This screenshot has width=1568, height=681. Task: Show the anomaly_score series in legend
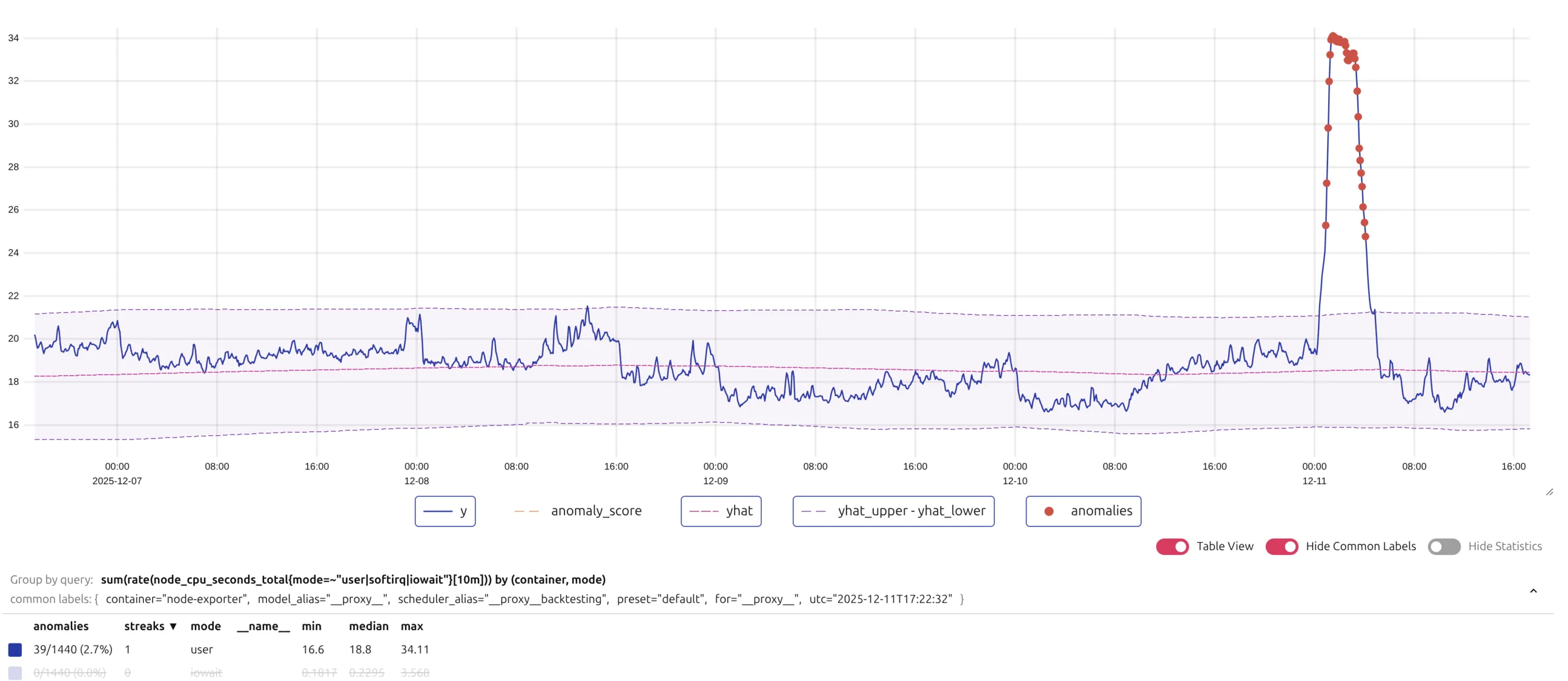[578, 511]
